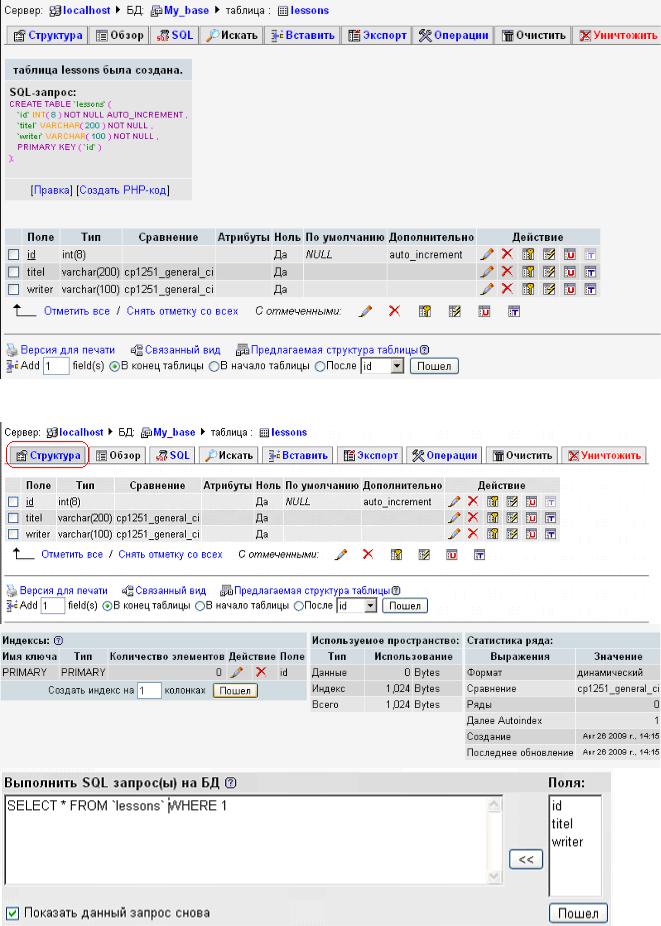This screenshot has width=661, height=926.
Task: Open help icon beside Выполнить SQL запрос(ы) на БД
Action: 231,783
